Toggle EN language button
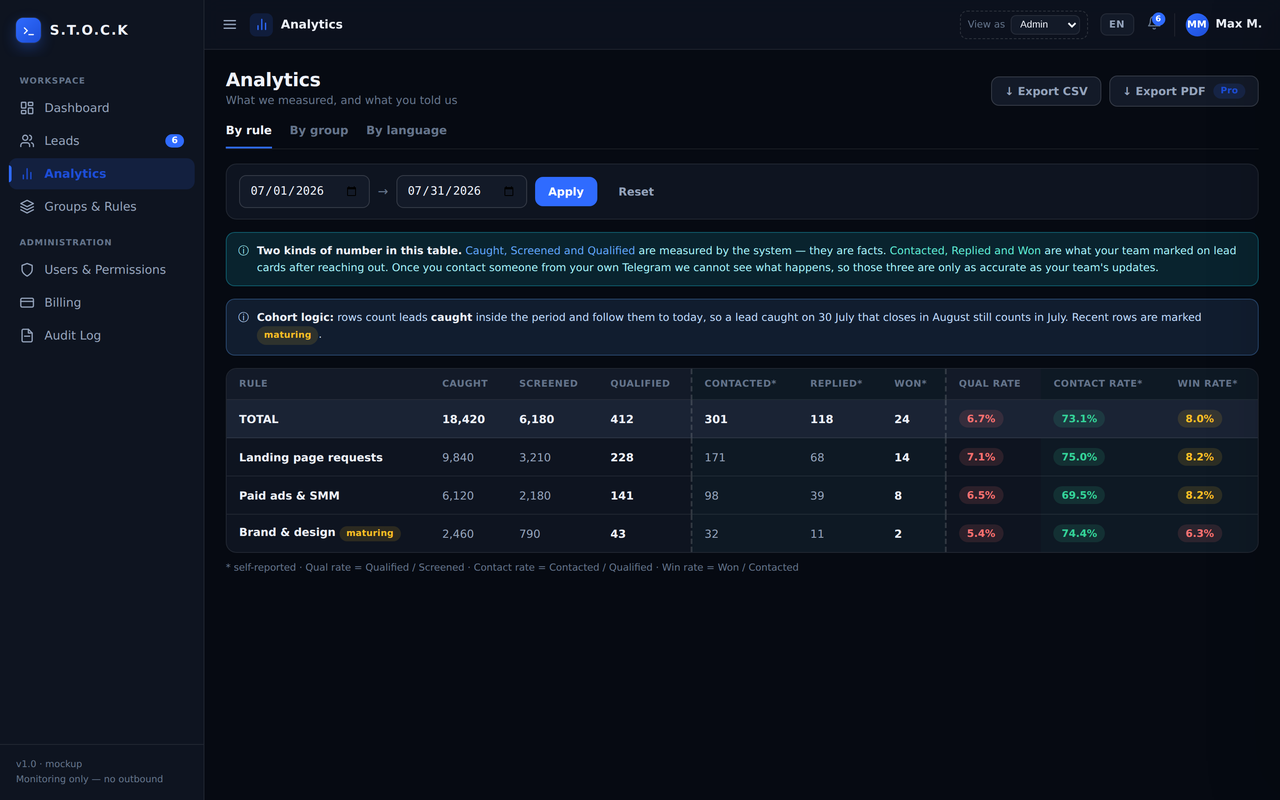 click(x=1117, y=24)
